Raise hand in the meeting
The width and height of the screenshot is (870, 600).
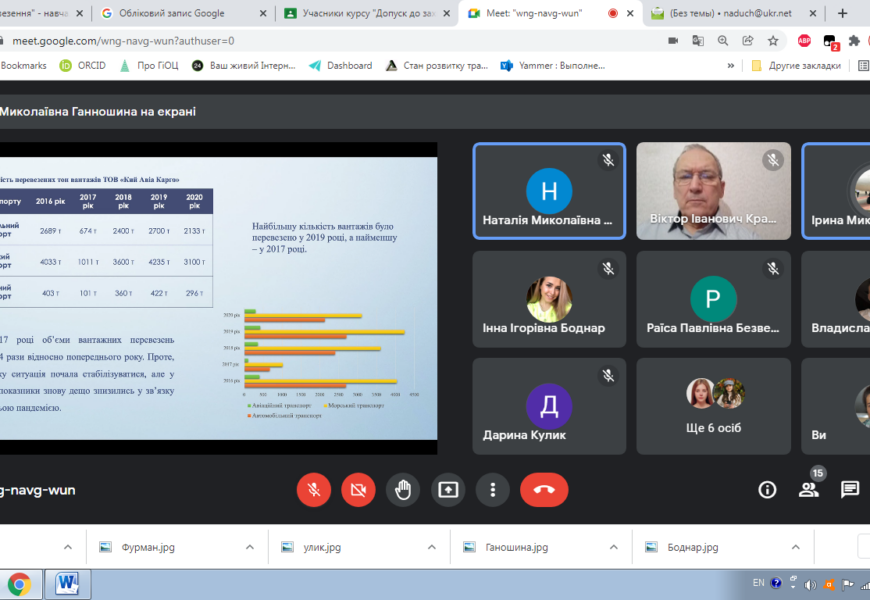[x=403, y=490]
